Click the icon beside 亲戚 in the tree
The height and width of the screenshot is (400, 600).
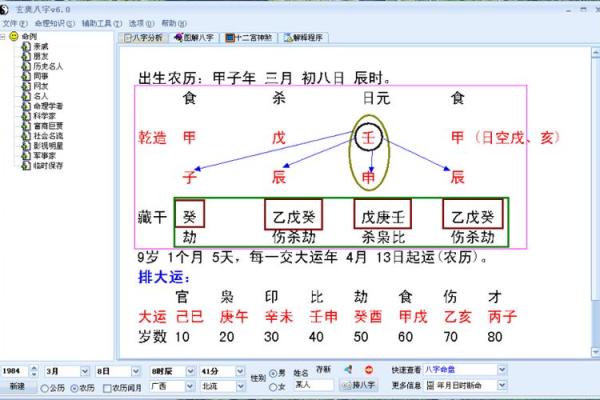click(26, 47)
